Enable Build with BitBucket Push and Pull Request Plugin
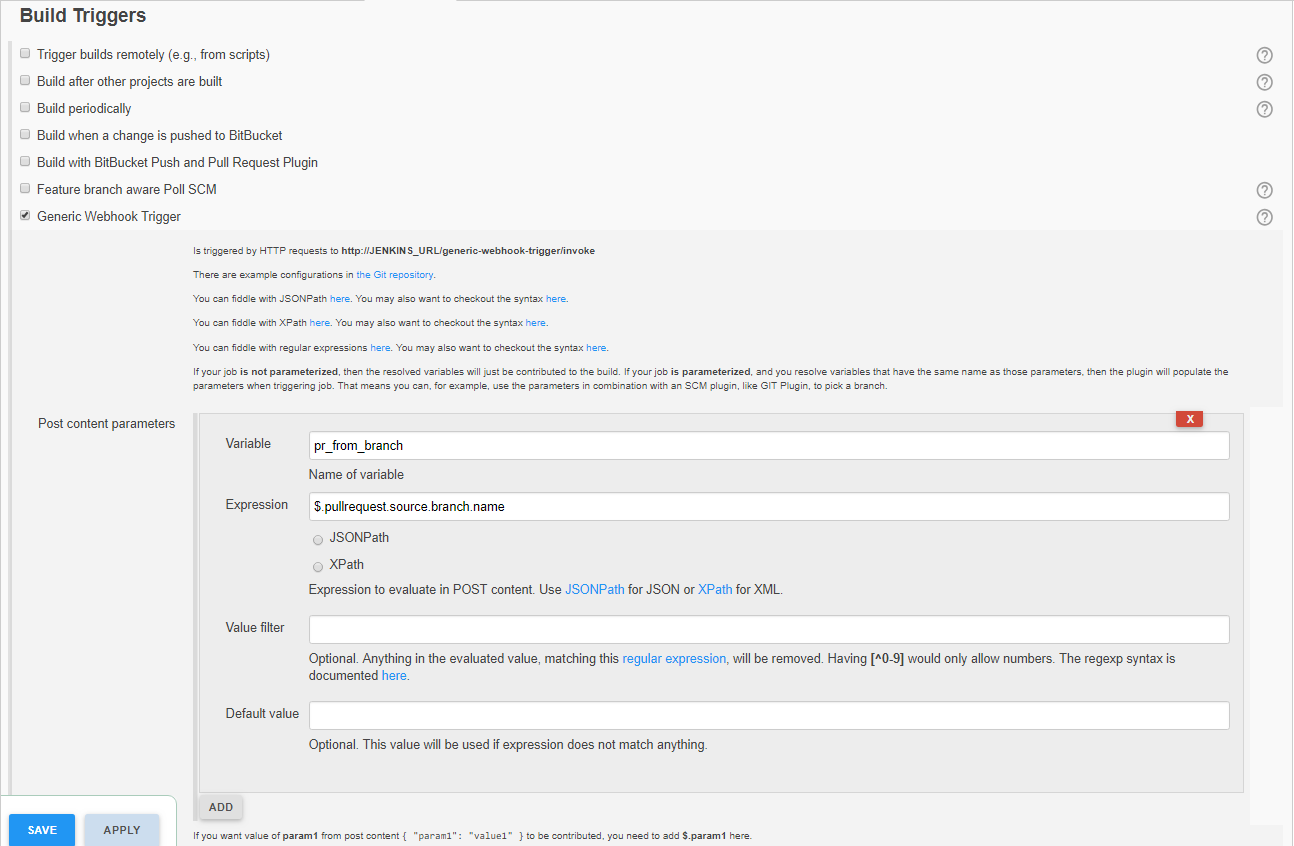 click(24, 161)
